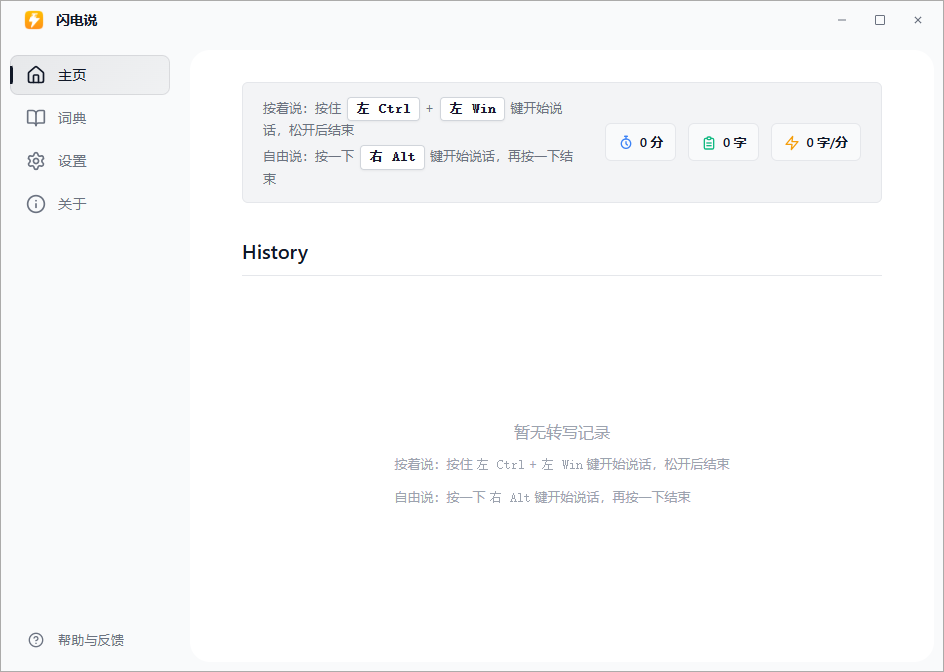Click the 左 Win key badge
Screen dimensions: 944x672
coord(472,108)
